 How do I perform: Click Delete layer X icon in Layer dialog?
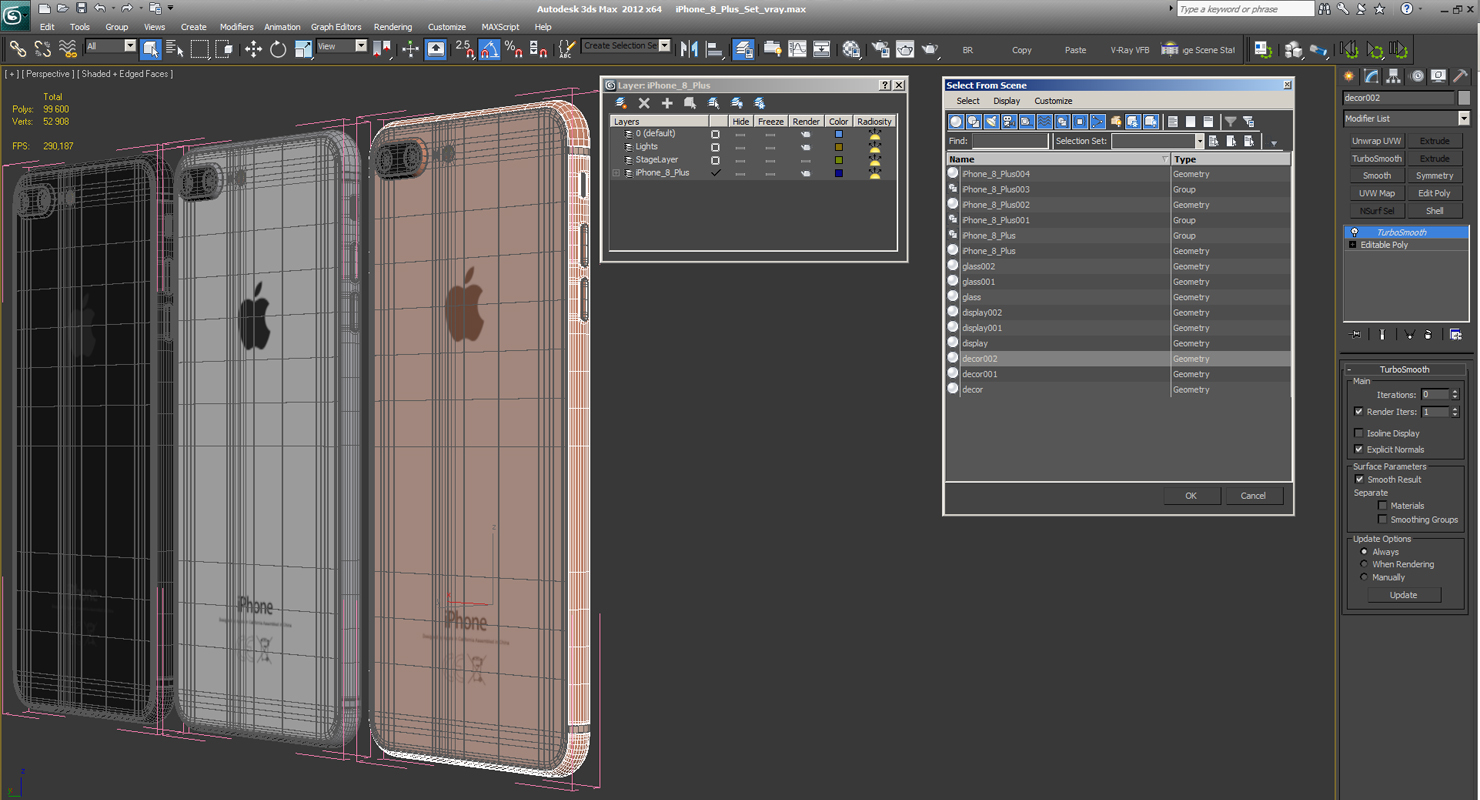tap(644, 103)
